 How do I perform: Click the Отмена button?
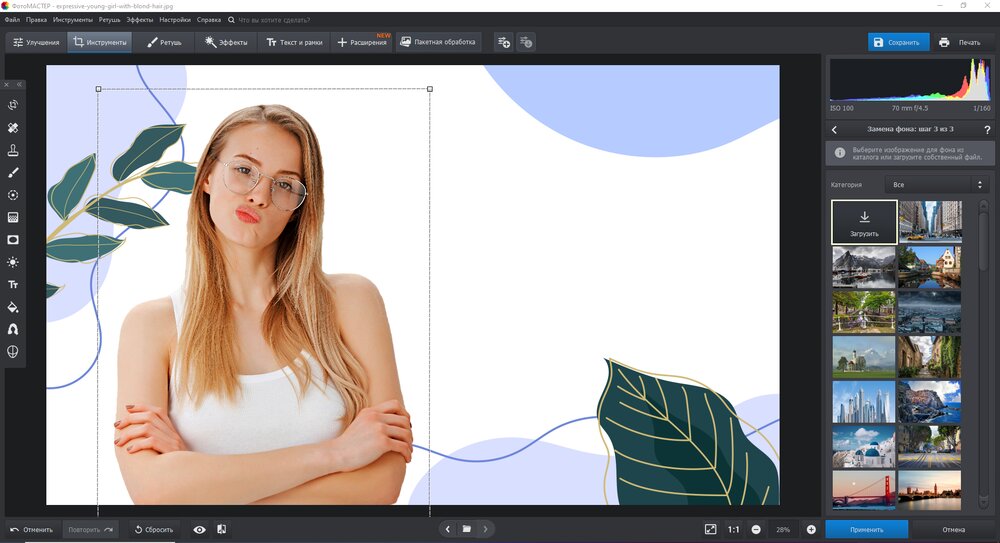point(953,530)
